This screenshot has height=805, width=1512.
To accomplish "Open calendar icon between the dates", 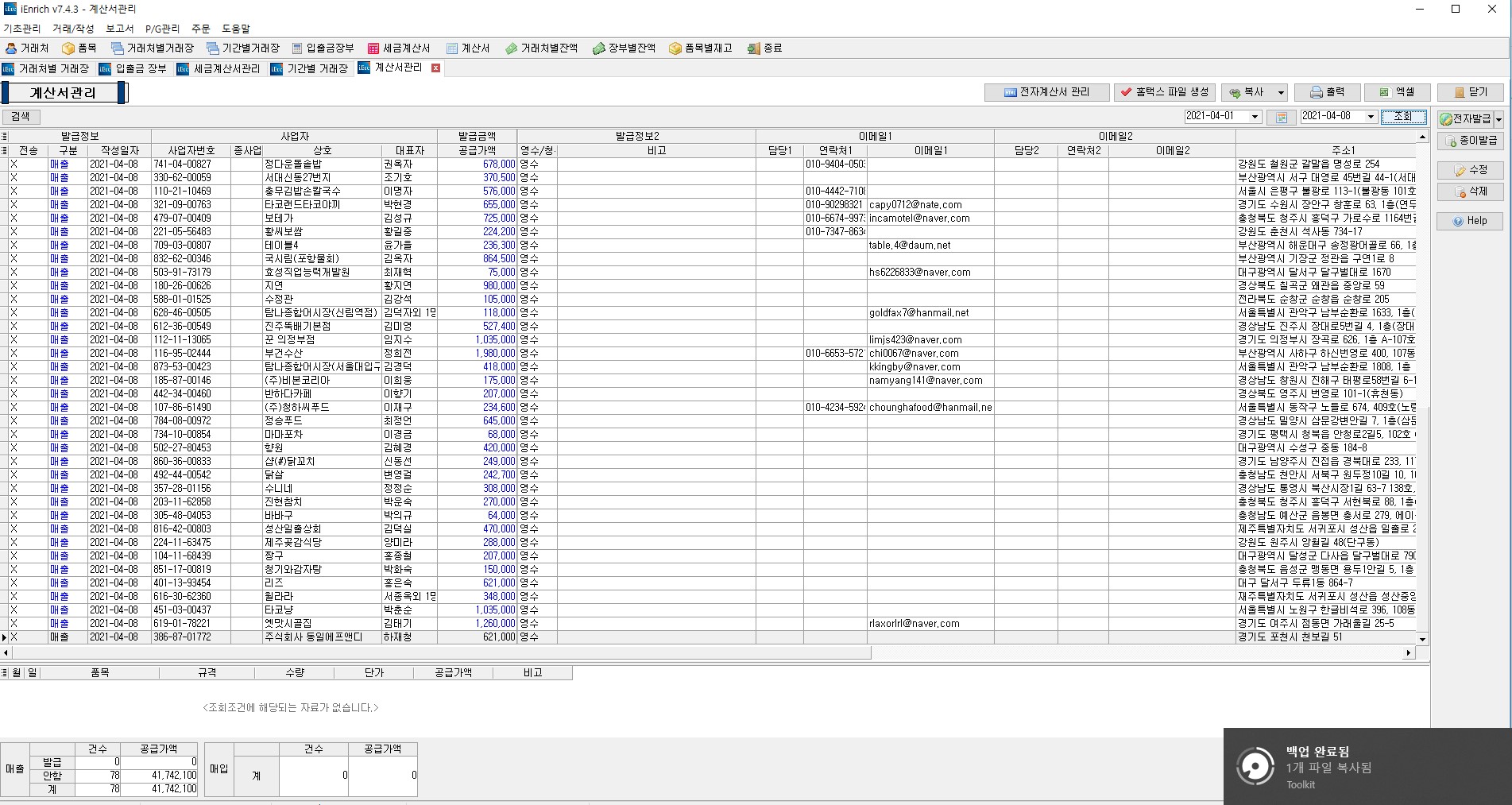I will pos(1281,117).
